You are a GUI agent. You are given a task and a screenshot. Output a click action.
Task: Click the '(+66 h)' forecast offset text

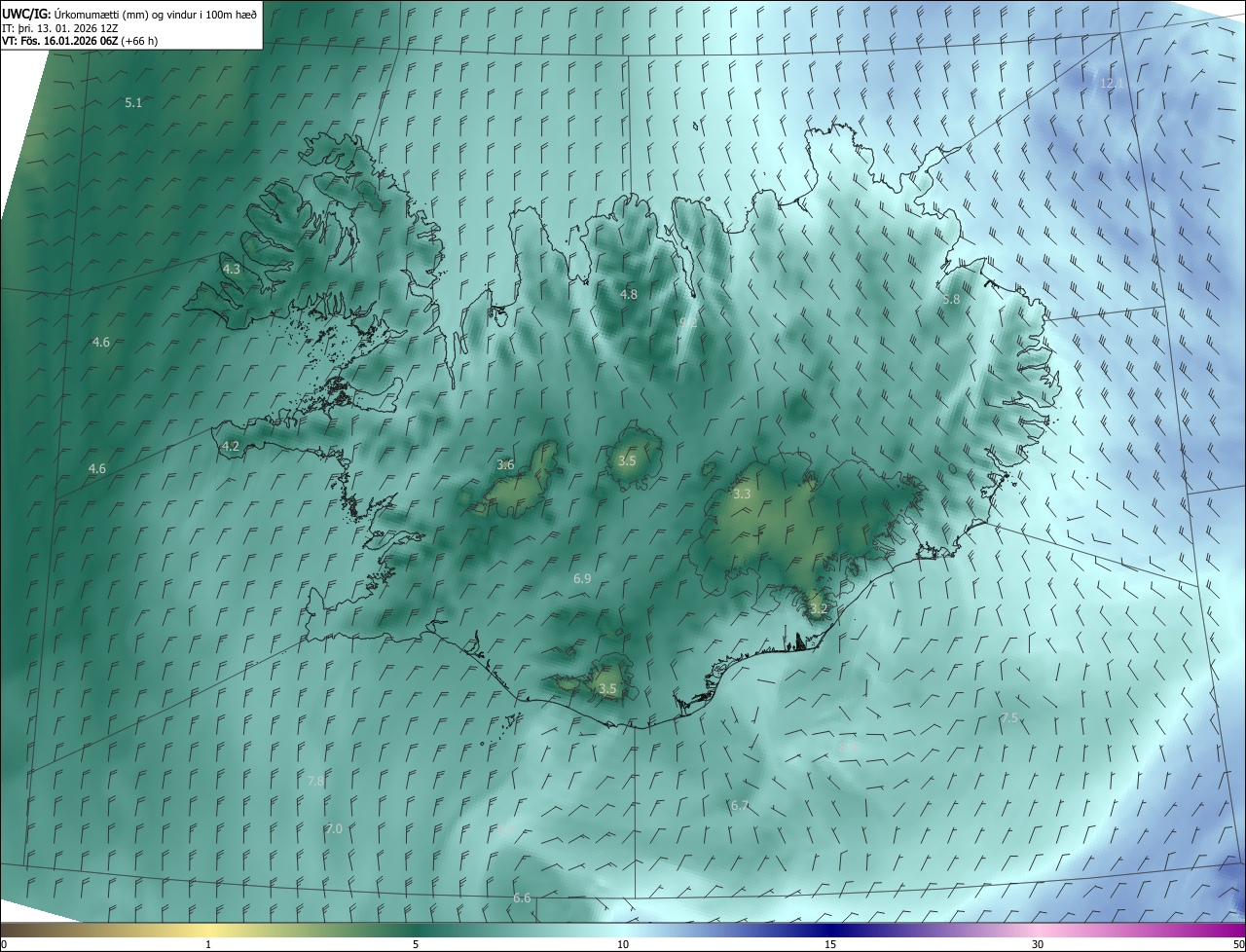(140, 41)
